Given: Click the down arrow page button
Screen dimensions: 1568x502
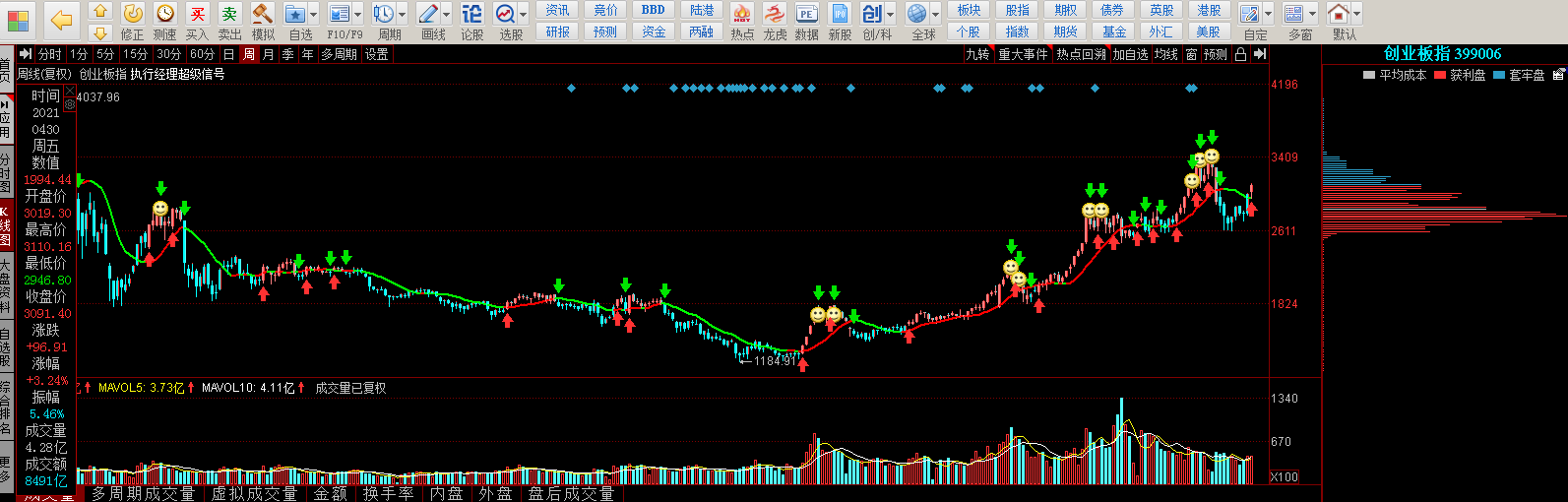Looking at the screenshot, I should [x=99, y=33].
